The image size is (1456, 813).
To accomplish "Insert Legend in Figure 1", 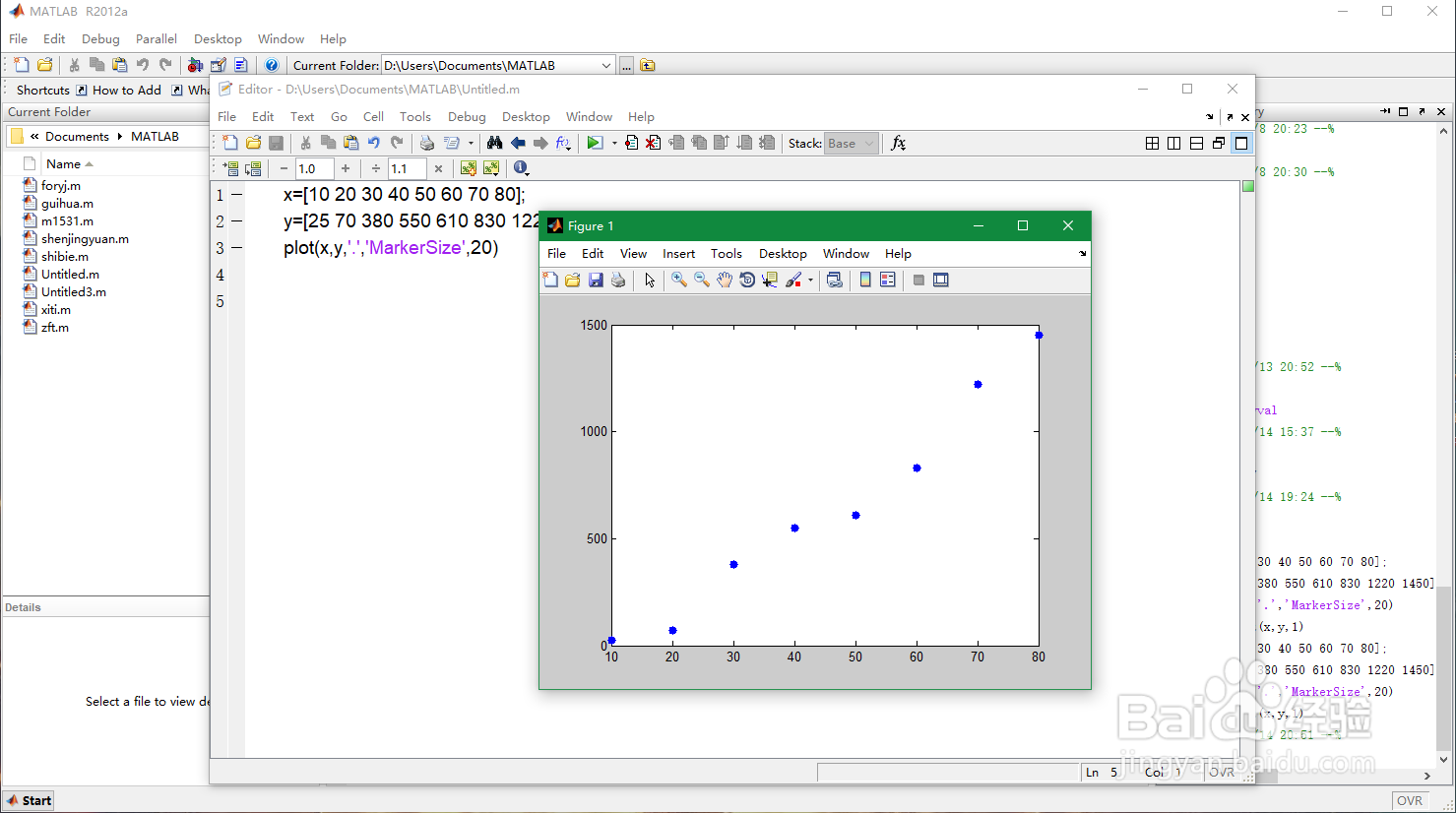I will tap(888, 281).
